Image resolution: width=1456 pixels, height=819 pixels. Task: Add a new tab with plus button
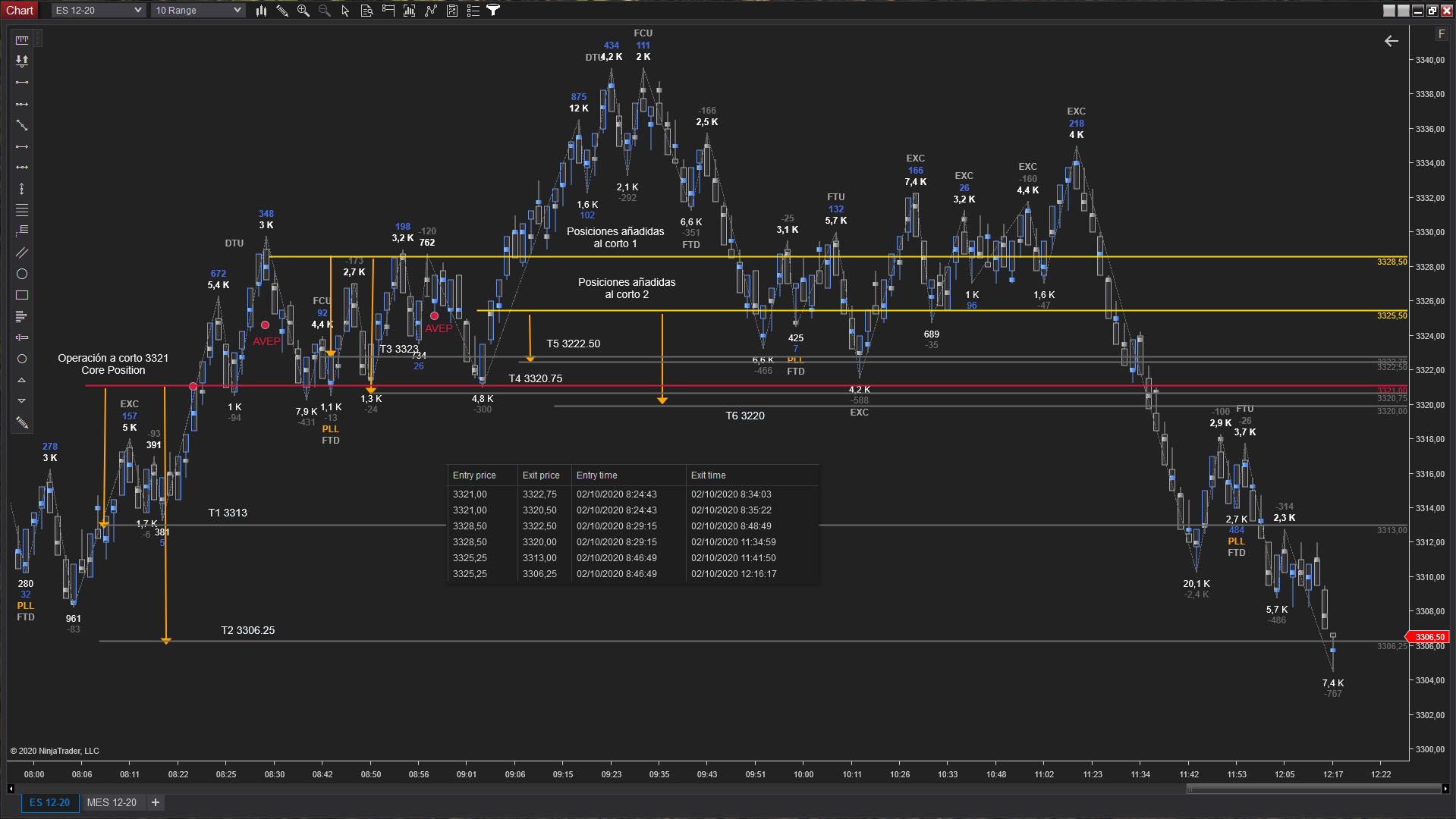tap(156, 802)
